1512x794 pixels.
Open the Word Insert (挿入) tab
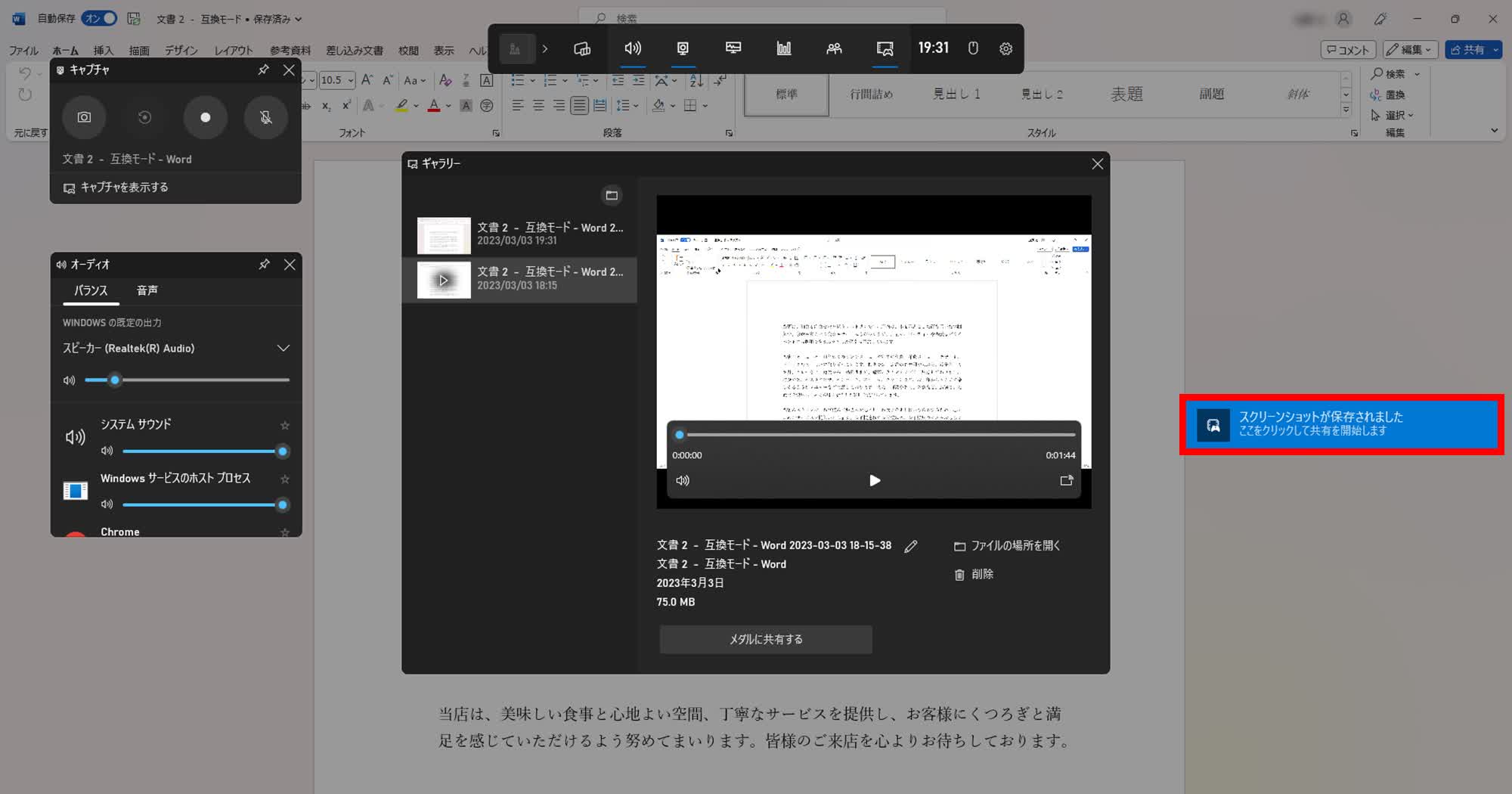(103, 50)
